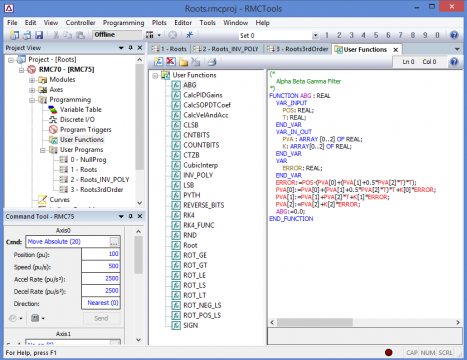
Task: Open the folder icon in User Functions toolbar
Action: click(x=183, y=62)
